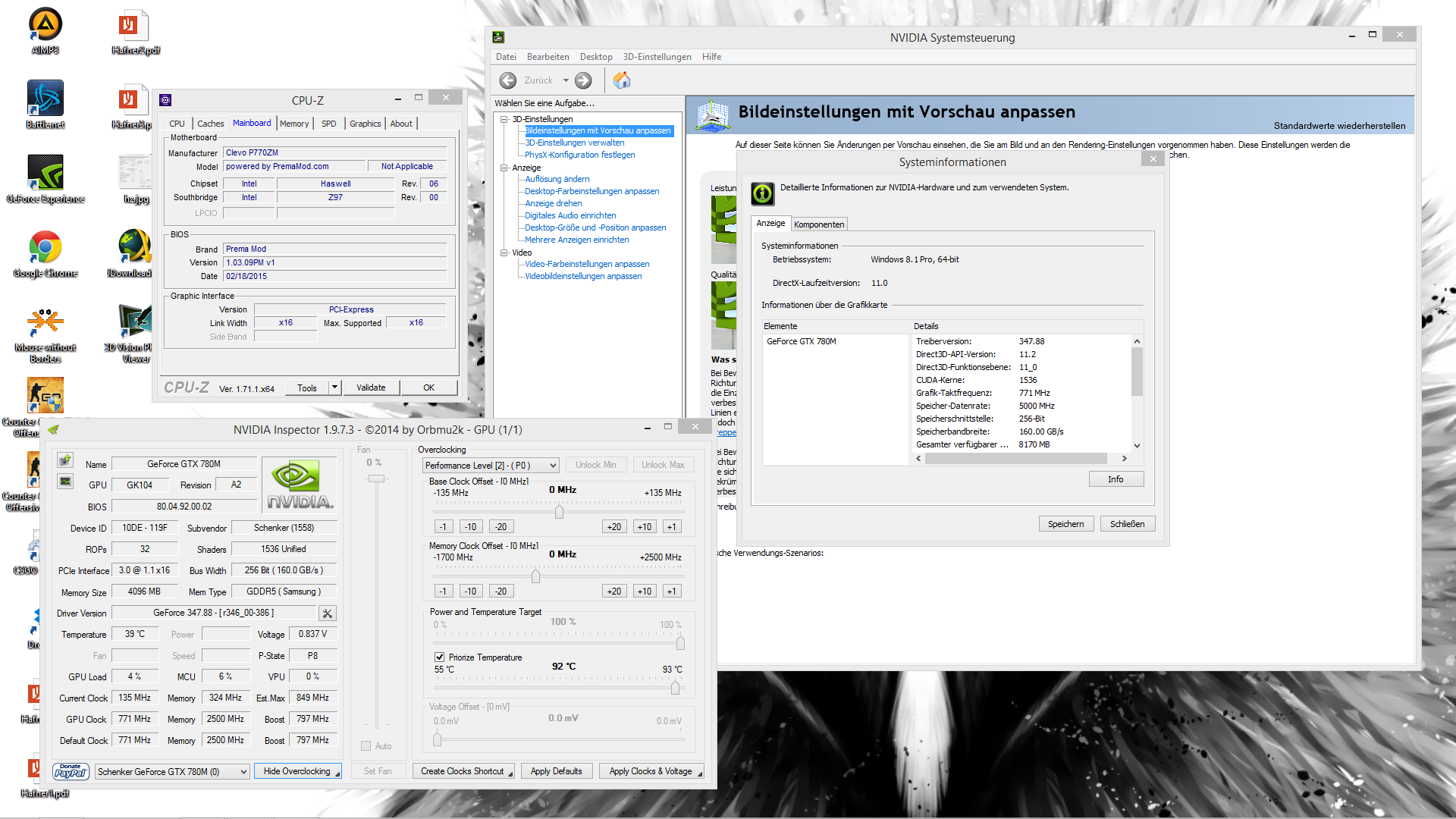
Task: Open the Hafner2.pdf desktop file
Action: click(x=135, y=30)
